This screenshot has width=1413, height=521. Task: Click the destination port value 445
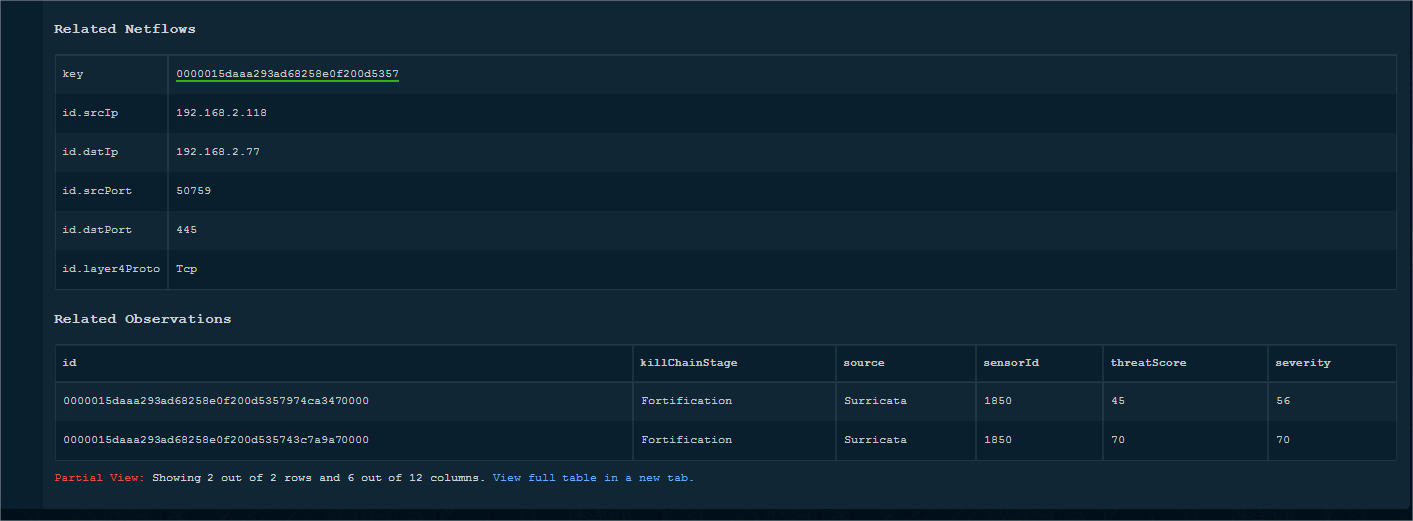tap(186, 230)
